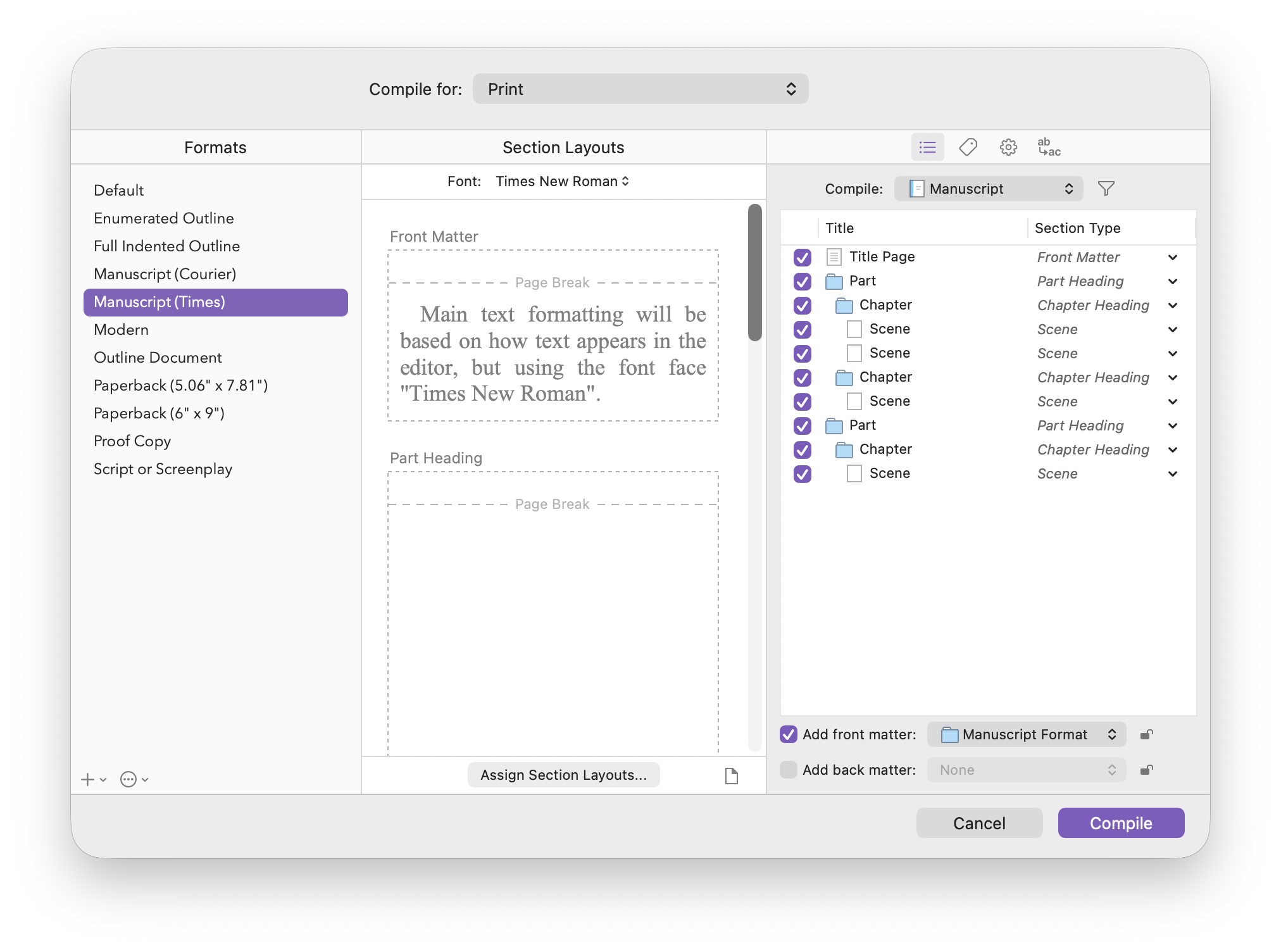Select the Modern format

tap(122, 330)
